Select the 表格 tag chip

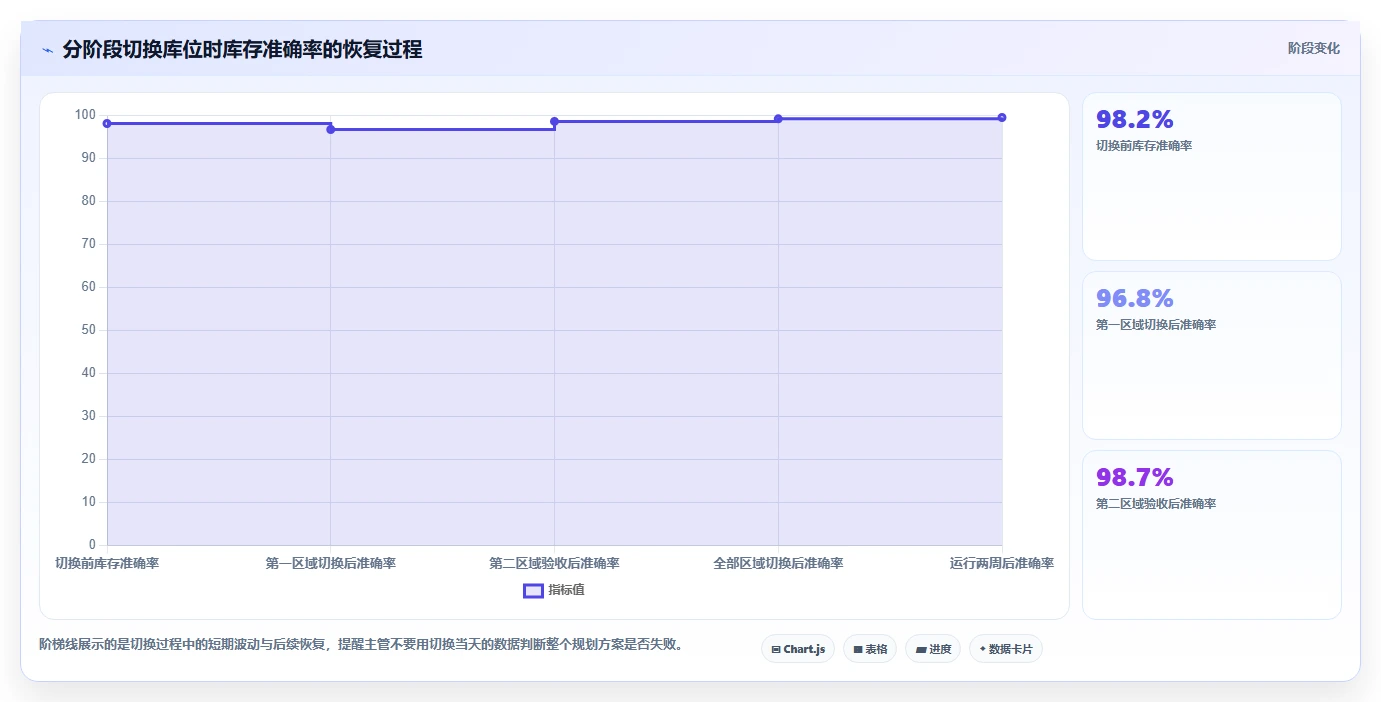tap(869, 649)
